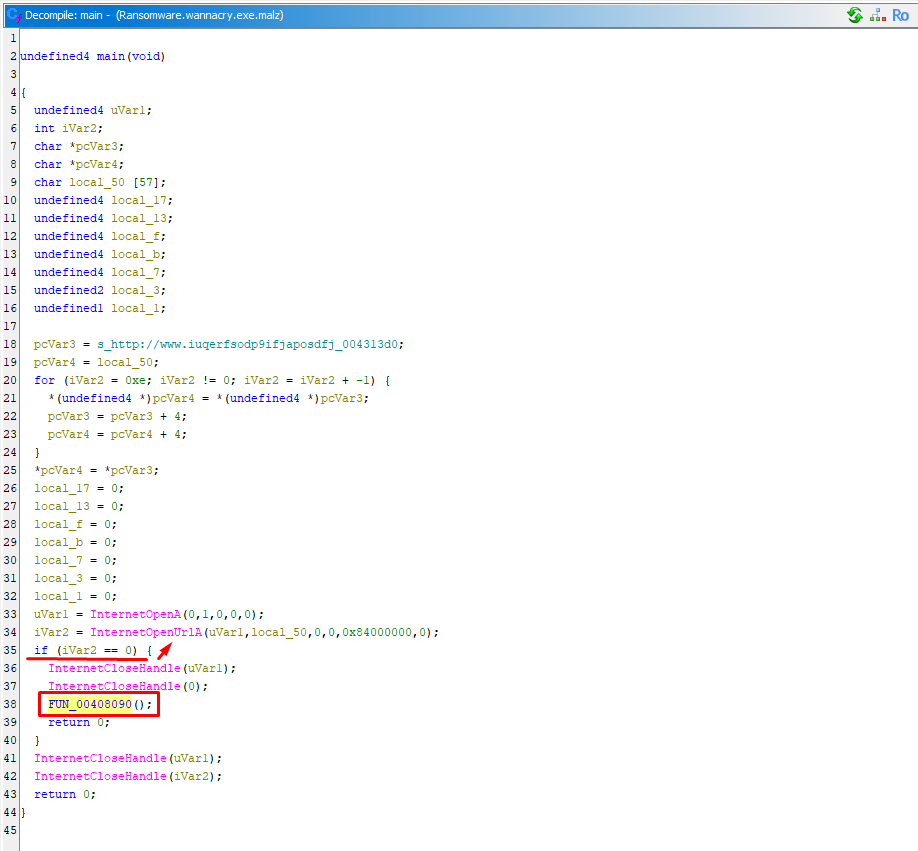
Task: Select InternetCloseHandle on line 41
Action: (100, 758)
